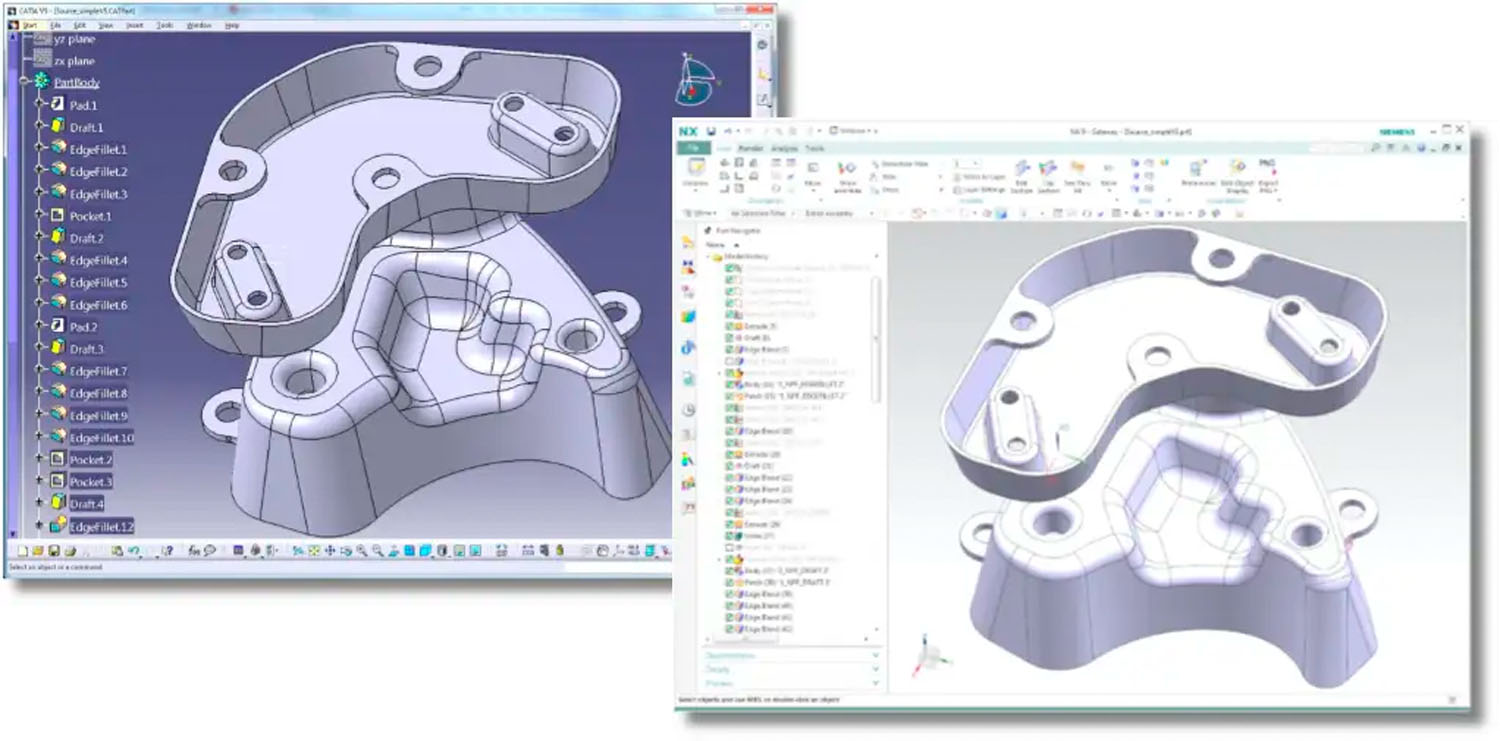Open the Window dropdown in NX title bar

pyautogui.click(x=852, y=131)
